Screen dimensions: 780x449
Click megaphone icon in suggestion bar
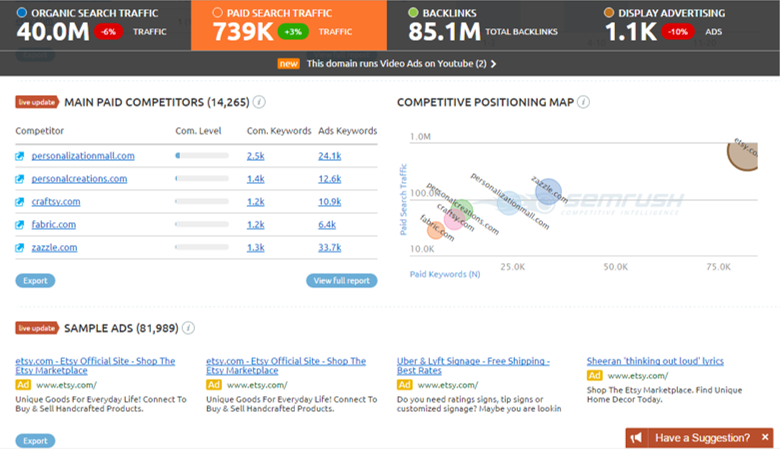636,438
